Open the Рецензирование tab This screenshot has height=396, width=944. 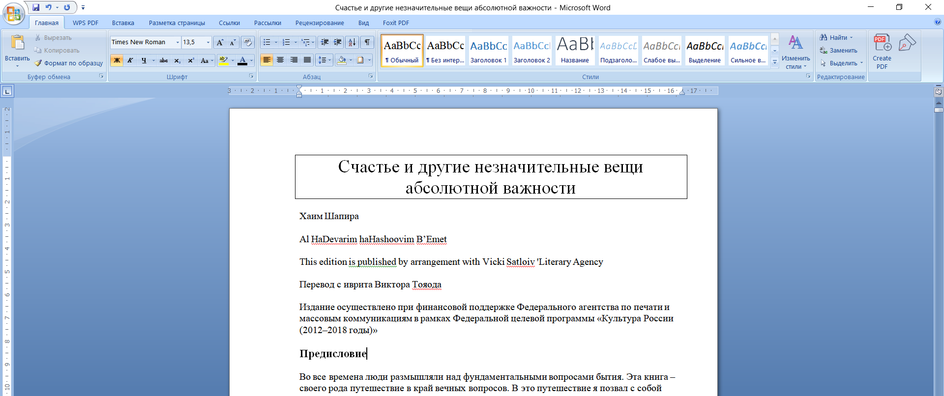coord(320,23)
